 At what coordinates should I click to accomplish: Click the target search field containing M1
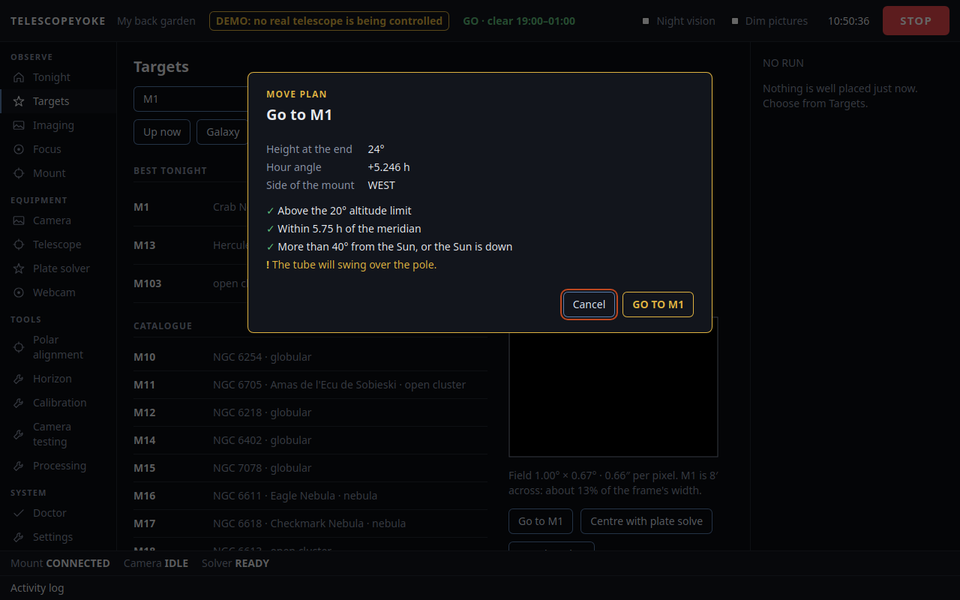[191, 99]
